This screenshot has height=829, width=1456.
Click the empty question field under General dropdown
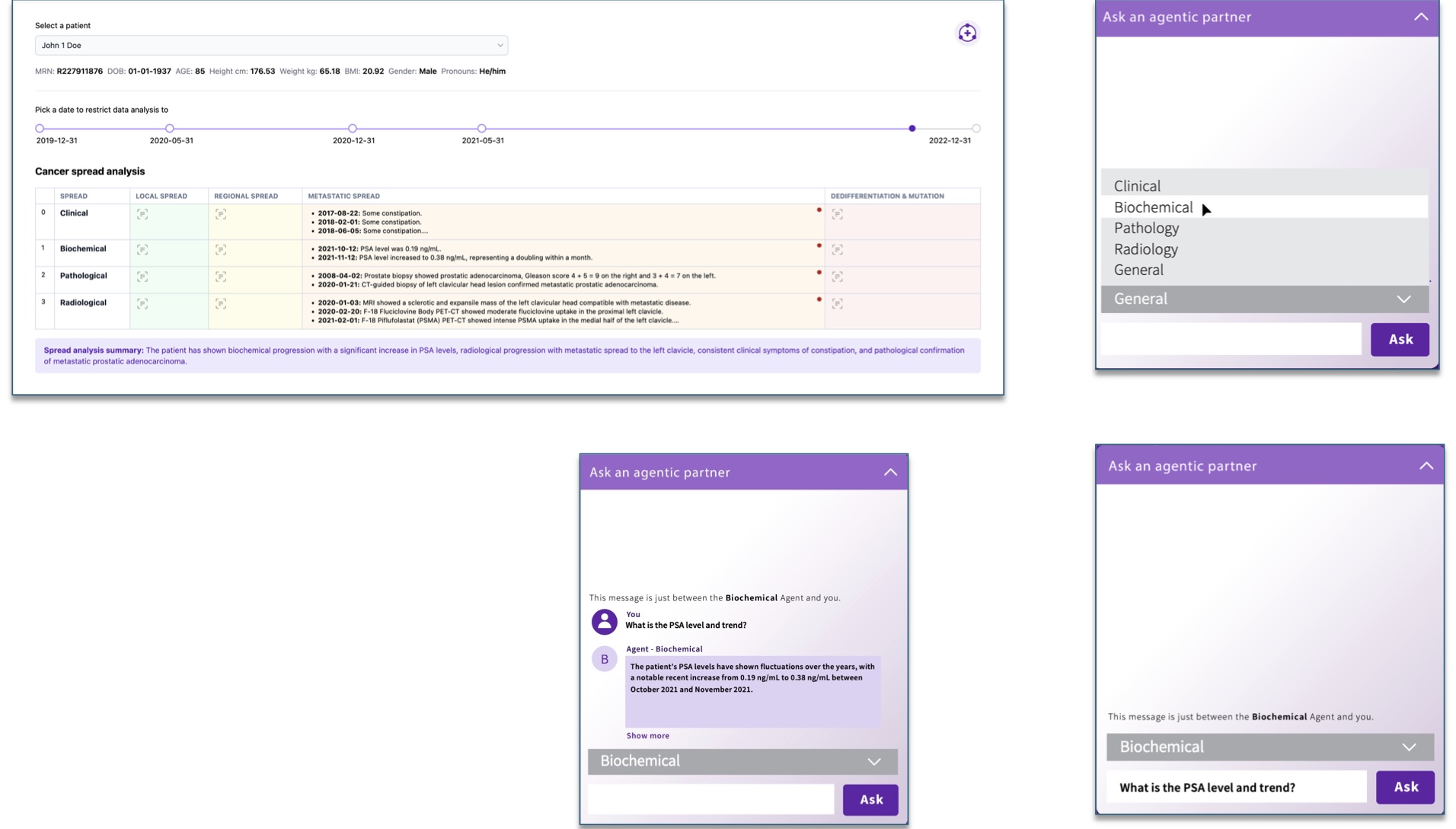coord(1231,340)
